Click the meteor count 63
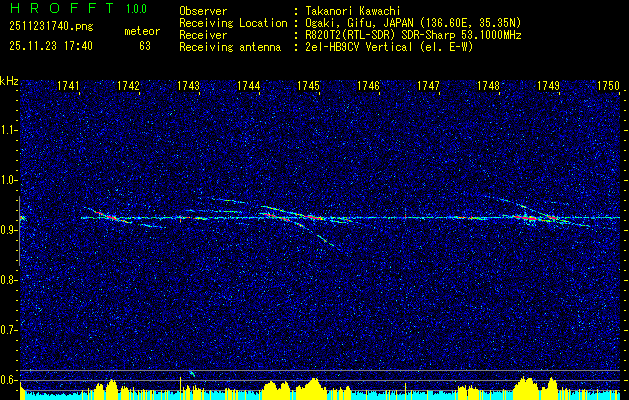This screenshot has width=629, height=400. (145, 46)
